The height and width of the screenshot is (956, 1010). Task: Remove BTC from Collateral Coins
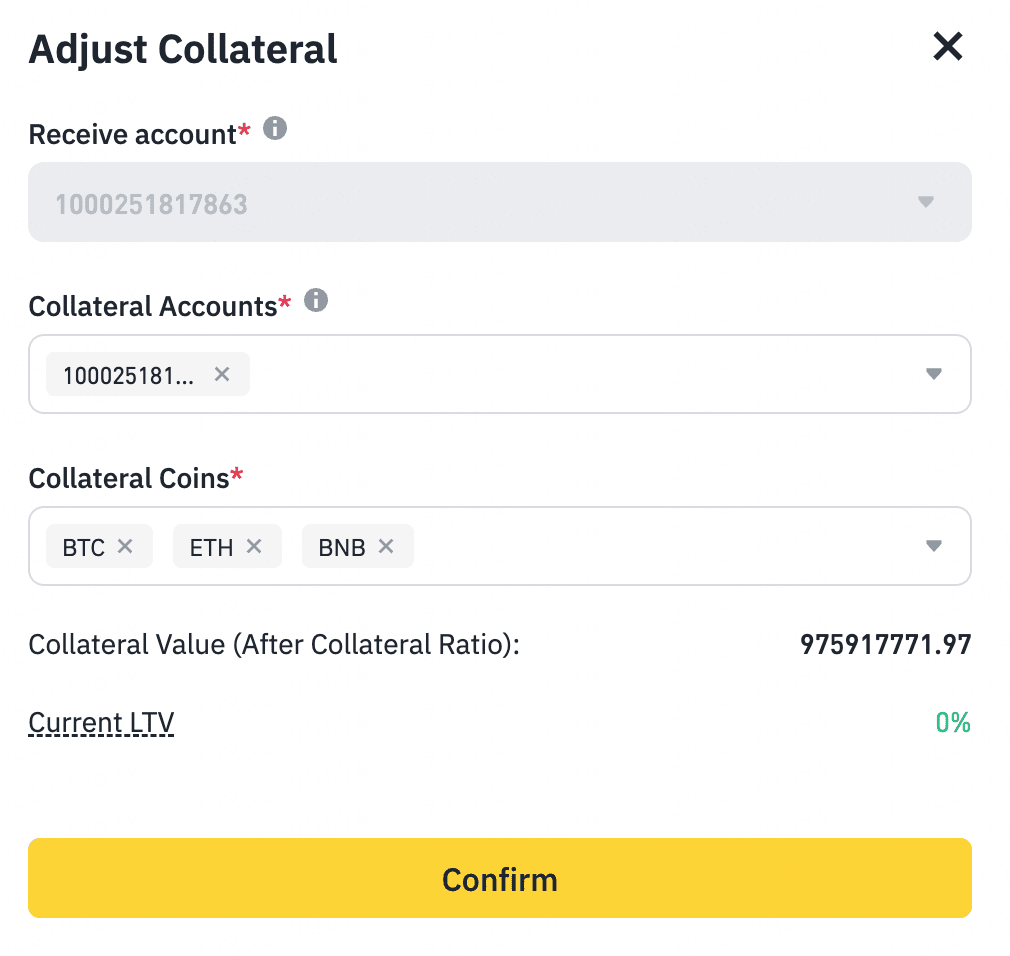pyautogui.click(x=125, y=546)
